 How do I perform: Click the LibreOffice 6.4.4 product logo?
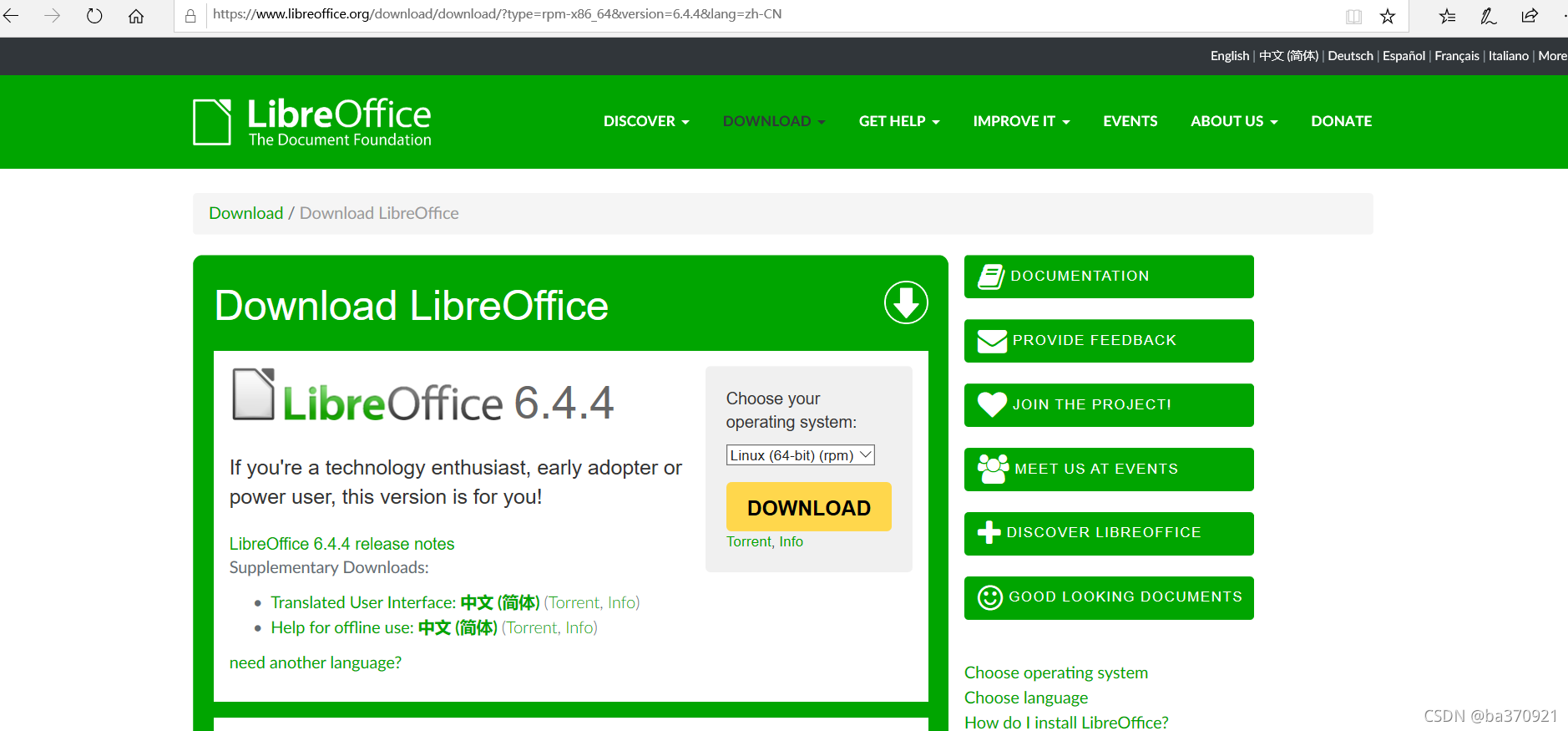(422, 395)
